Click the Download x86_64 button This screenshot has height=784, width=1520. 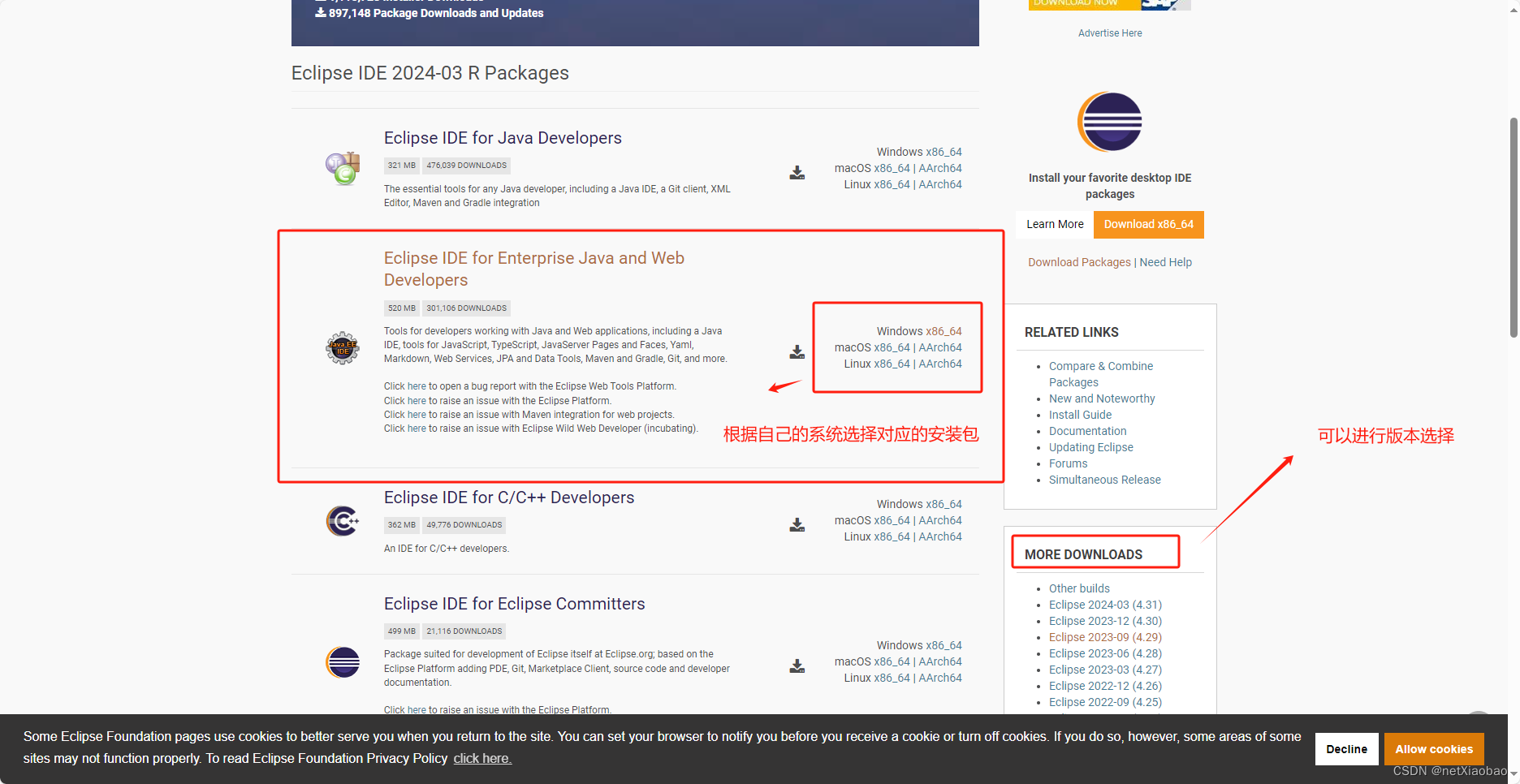pyautogui.click(x=1148, y=224)
